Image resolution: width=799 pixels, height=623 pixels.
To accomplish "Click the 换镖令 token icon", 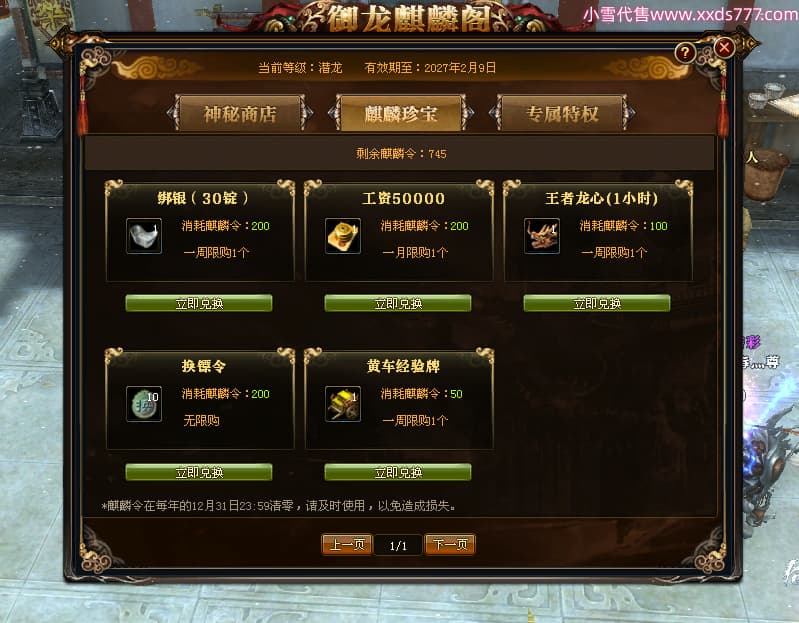I will 144,404.
